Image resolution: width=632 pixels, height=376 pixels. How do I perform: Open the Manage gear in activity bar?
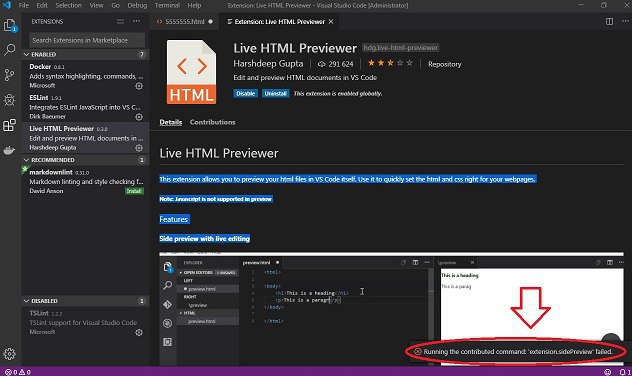9,354
